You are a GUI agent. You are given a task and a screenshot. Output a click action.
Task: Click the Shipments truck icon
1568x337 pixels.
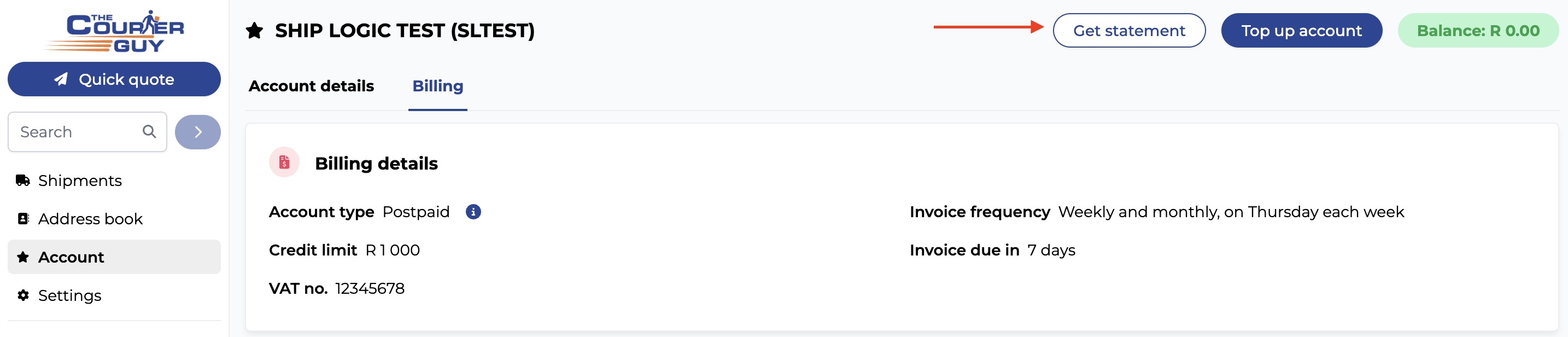pyautogui.click(x=23, y=181)
